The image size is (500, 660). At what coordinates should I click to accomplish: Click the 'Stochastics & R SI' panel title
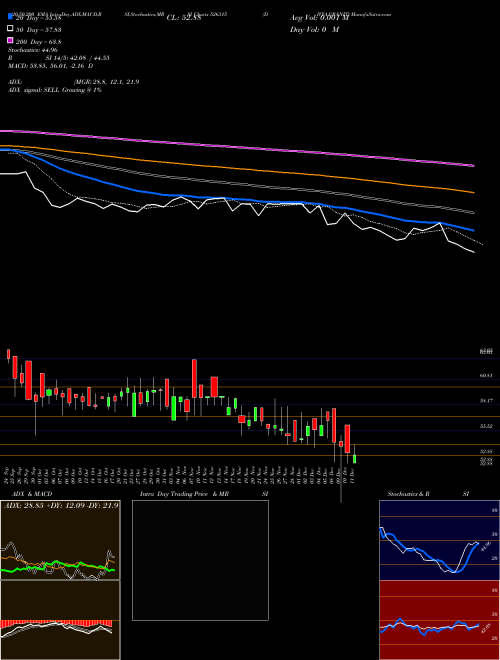[x=428, y=494]
